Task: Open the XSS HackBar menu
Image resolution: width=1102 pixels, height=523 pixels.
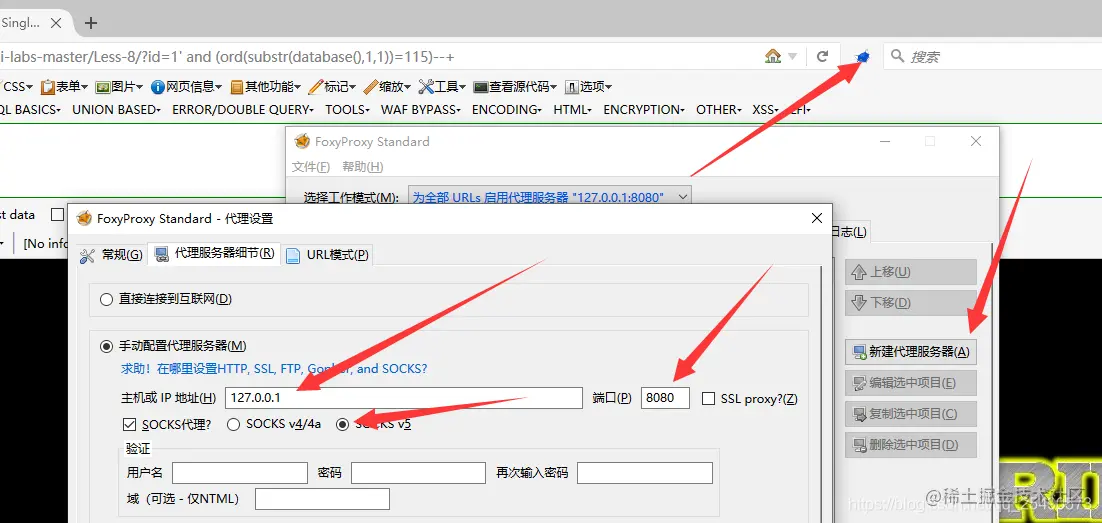Action: (765, 110)
